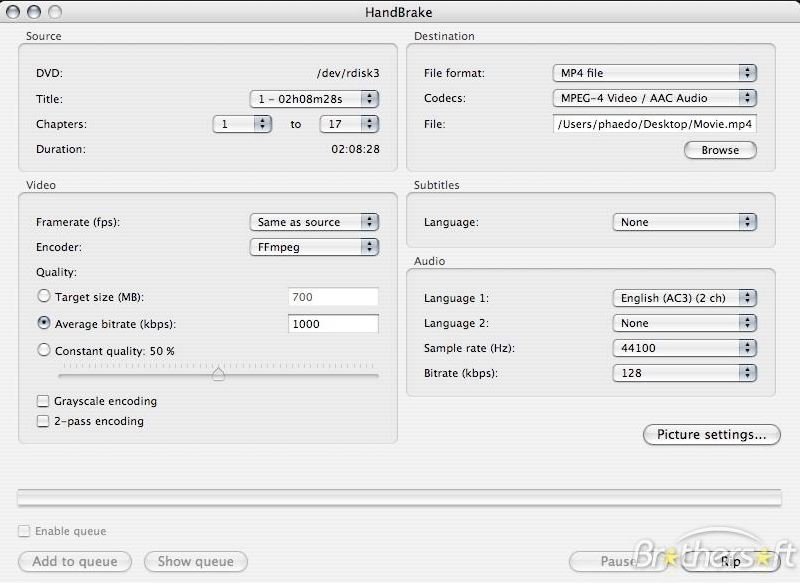Change the video Encoder dropdown
Viewport: 800px width, 583px height.
pyautogui.click(x=314, y=246)
